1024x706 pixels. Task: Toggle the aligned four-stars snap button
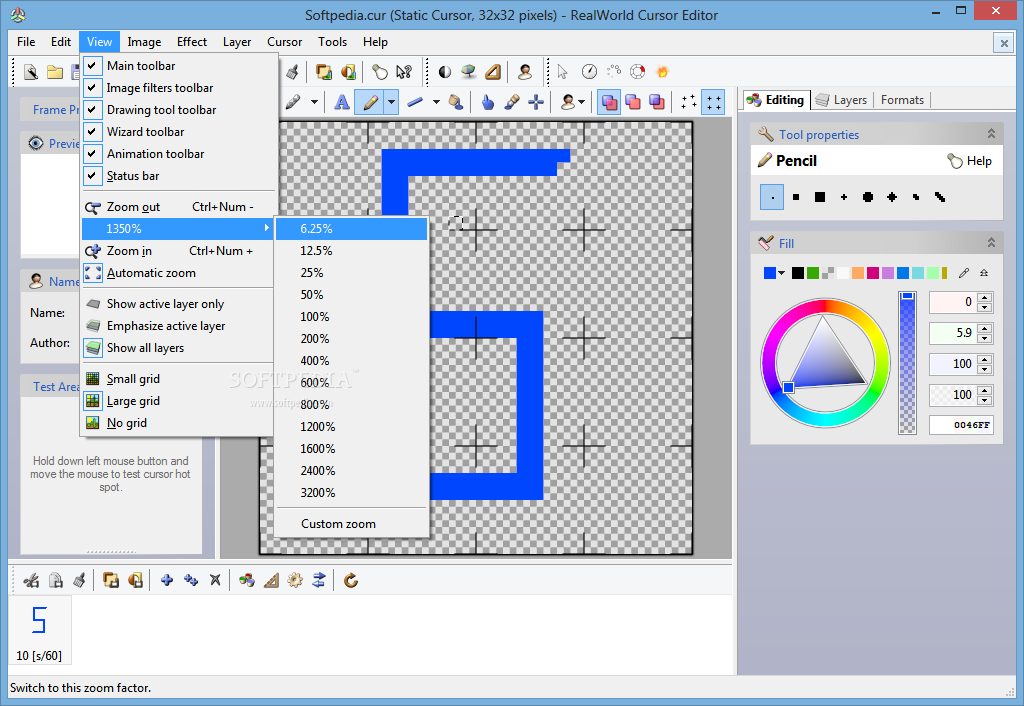712,103
